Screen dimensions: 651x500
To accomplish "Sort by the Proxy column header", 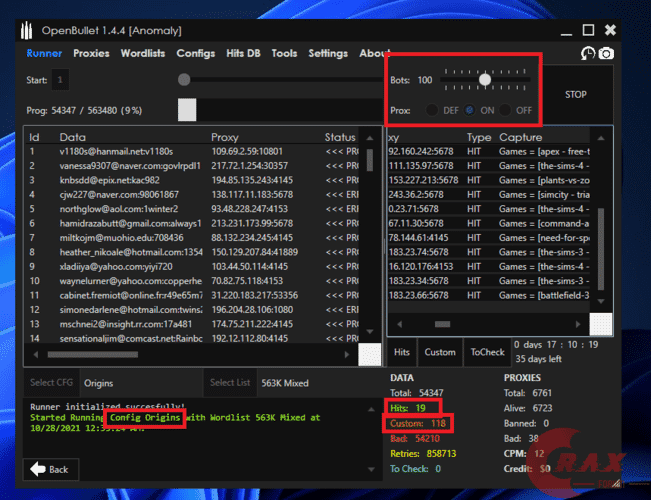I will click(x=225, y=137).
